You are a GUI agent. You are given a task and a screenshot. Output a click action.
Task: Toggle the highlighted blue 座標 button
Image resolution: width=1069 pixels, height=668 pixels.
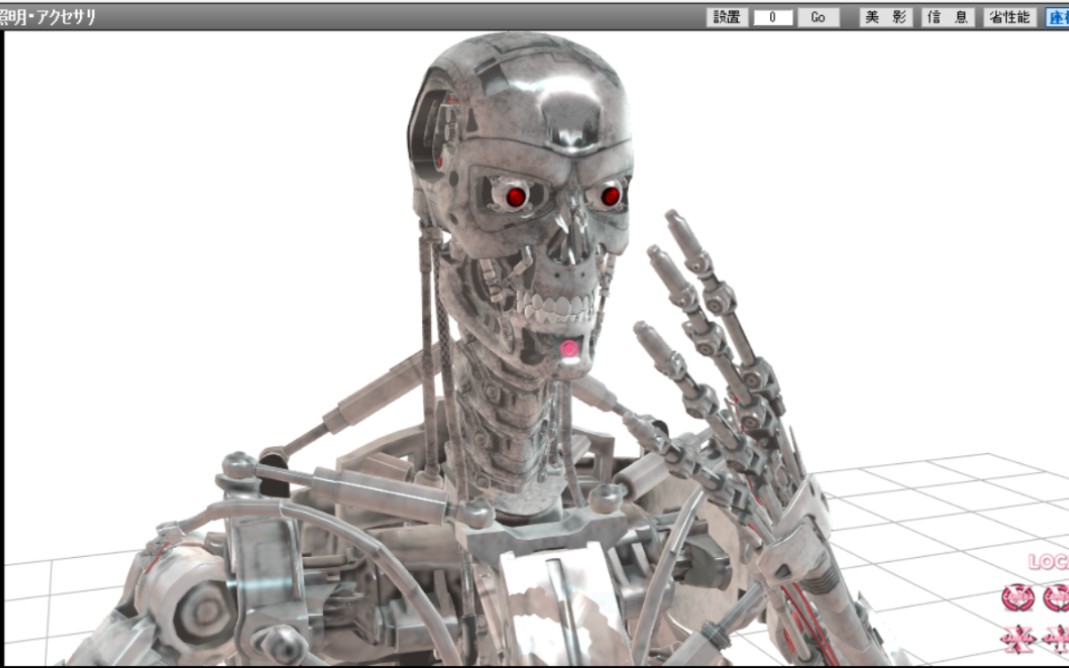1057,18
